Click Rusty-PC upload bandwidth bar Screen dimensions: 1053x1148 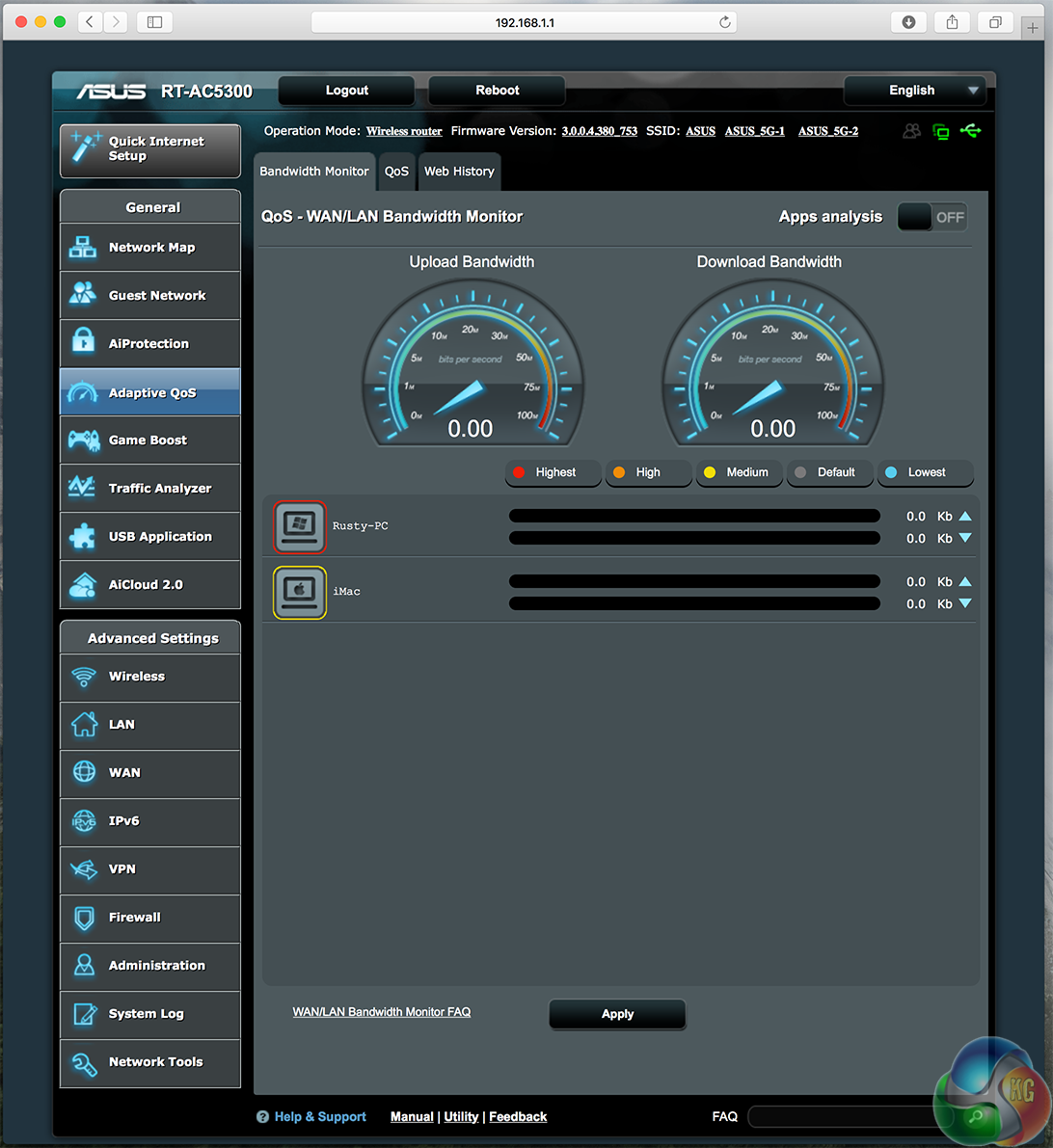coord(694,516)
